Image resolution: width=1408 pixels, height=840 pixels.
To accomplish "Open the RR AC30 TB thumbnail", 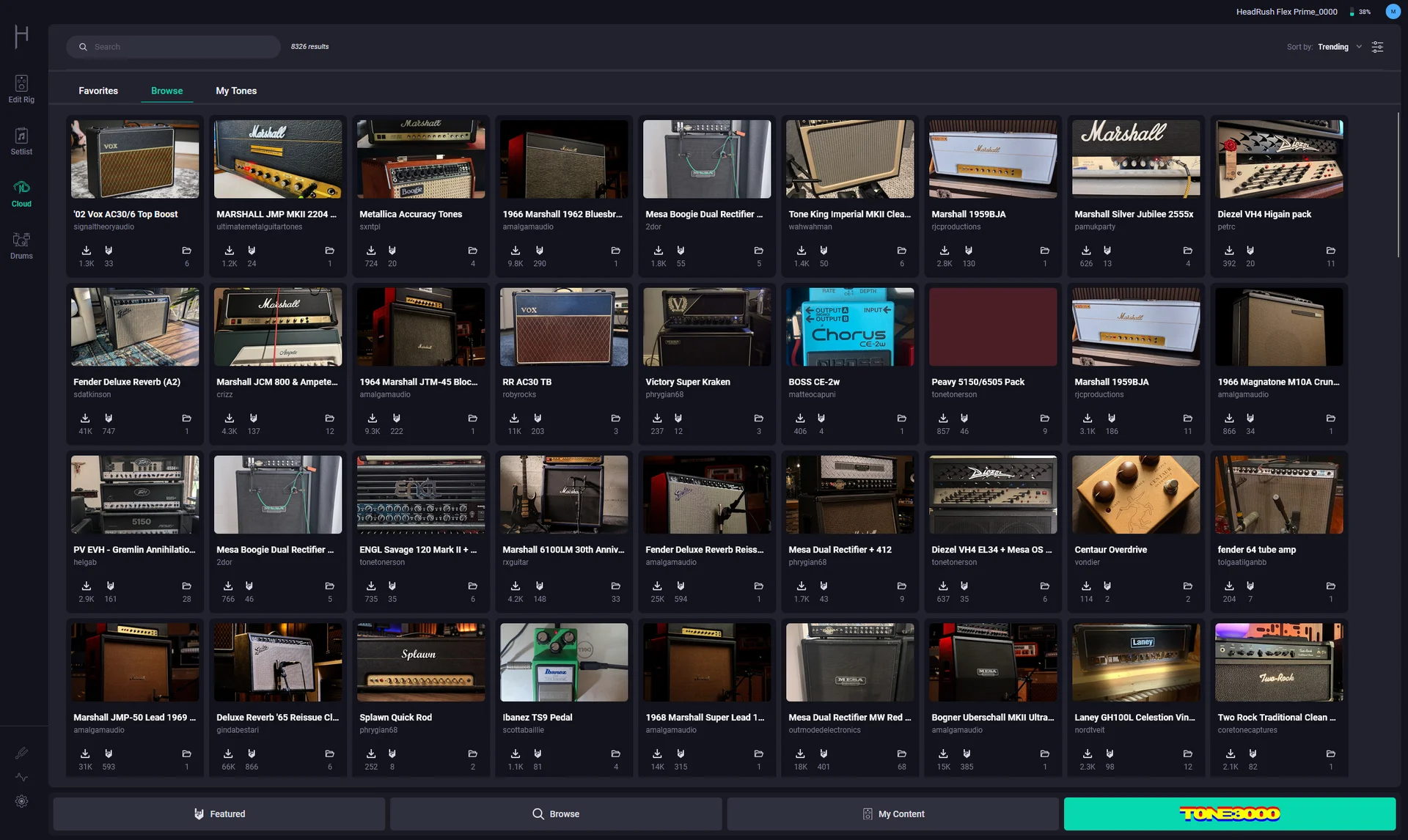I will point(563,327).
